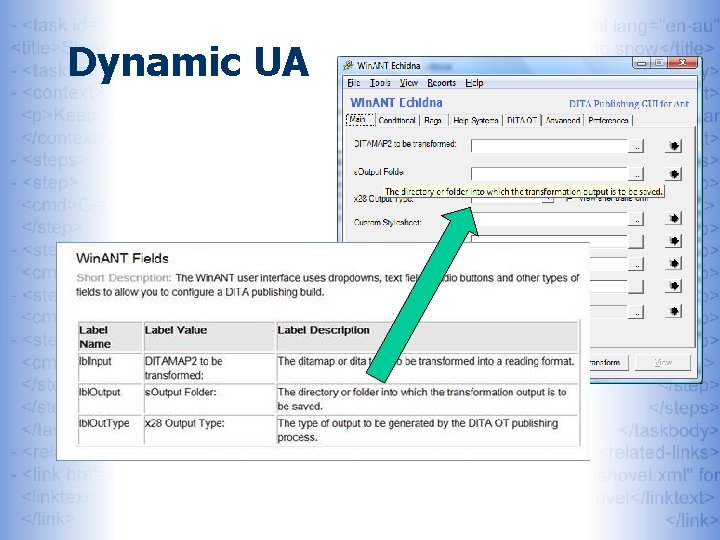The image size is (720, 540).
Task: Click the 'lblOutType' table cell
Action: click(x=110, y=430)
